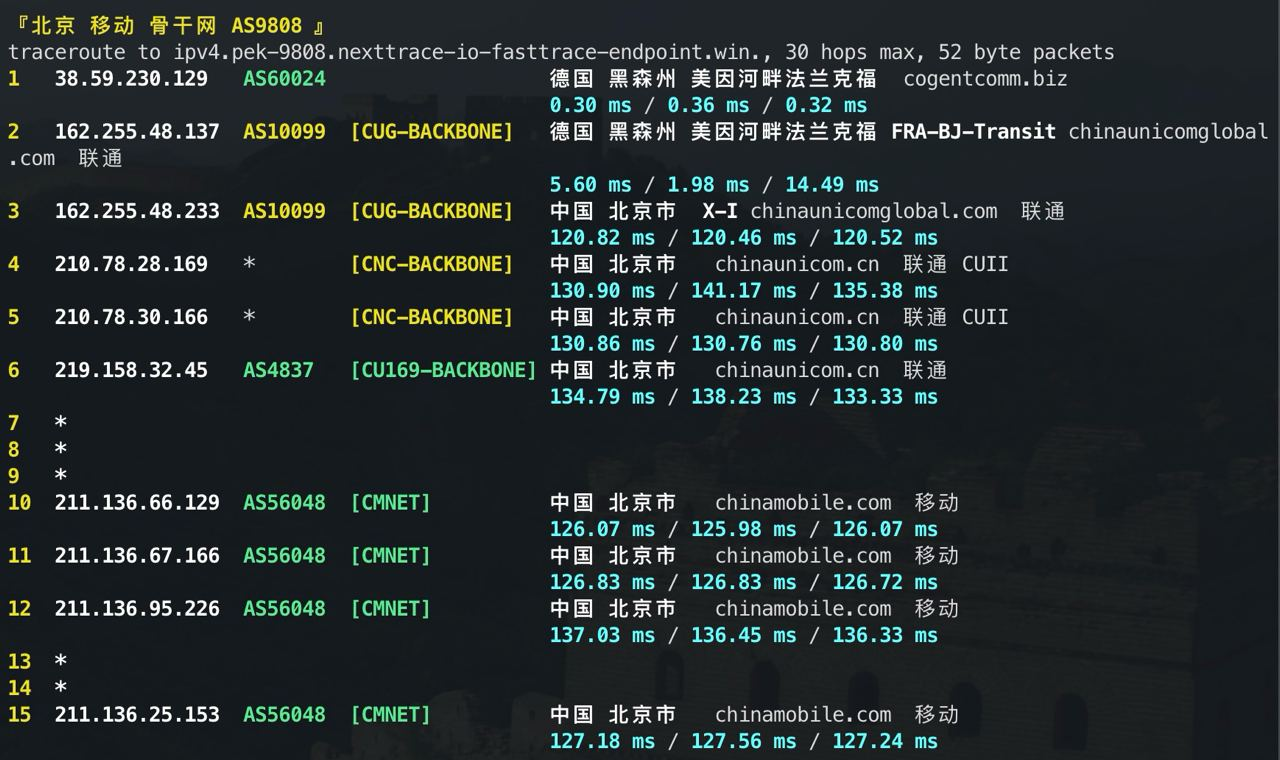Click chinamobile.com on hop 12
This screenshot has height=760, width=1280.
coord(803,608)
